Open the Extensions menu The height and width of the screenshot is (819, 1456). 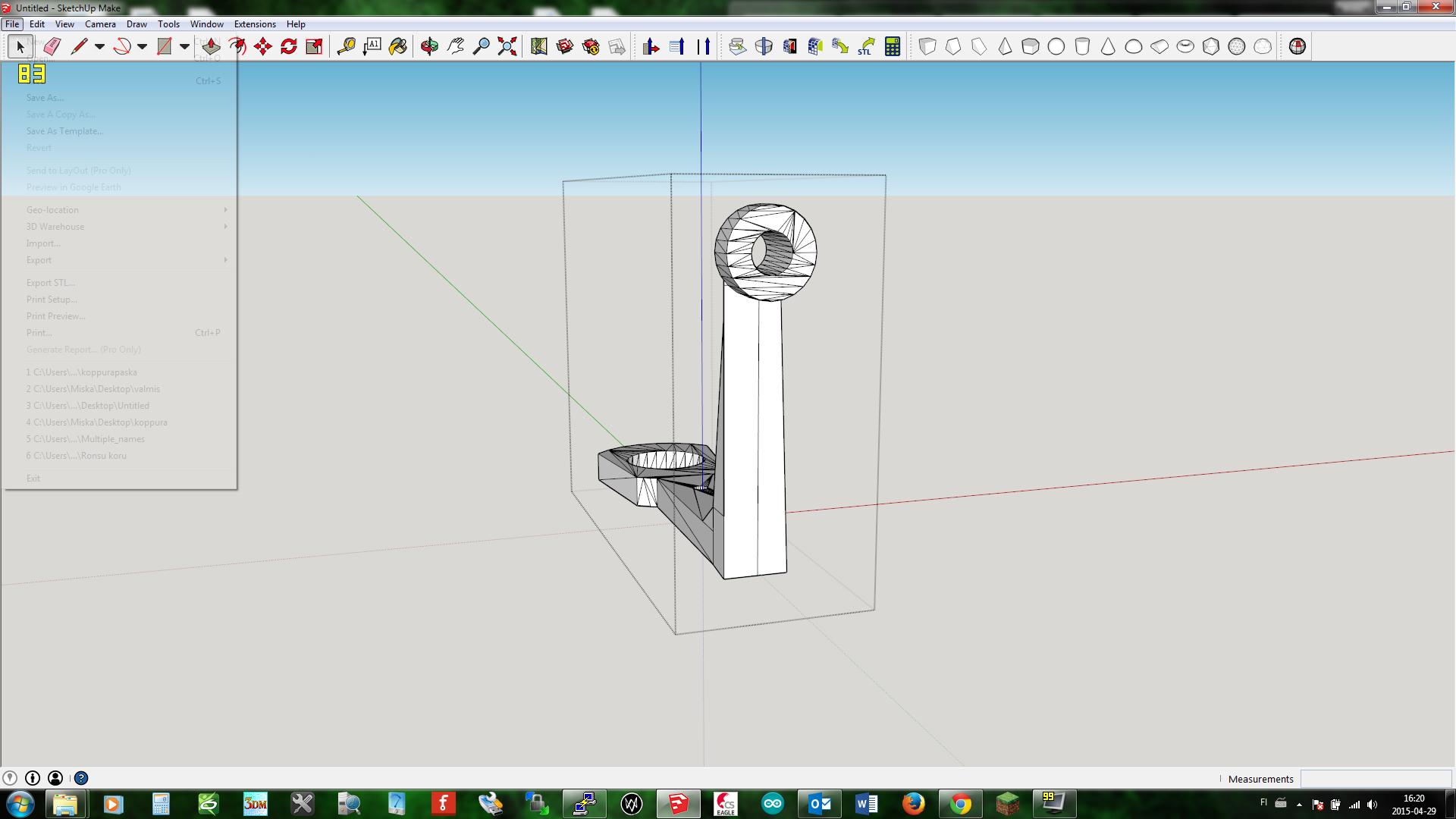point(255,24)
